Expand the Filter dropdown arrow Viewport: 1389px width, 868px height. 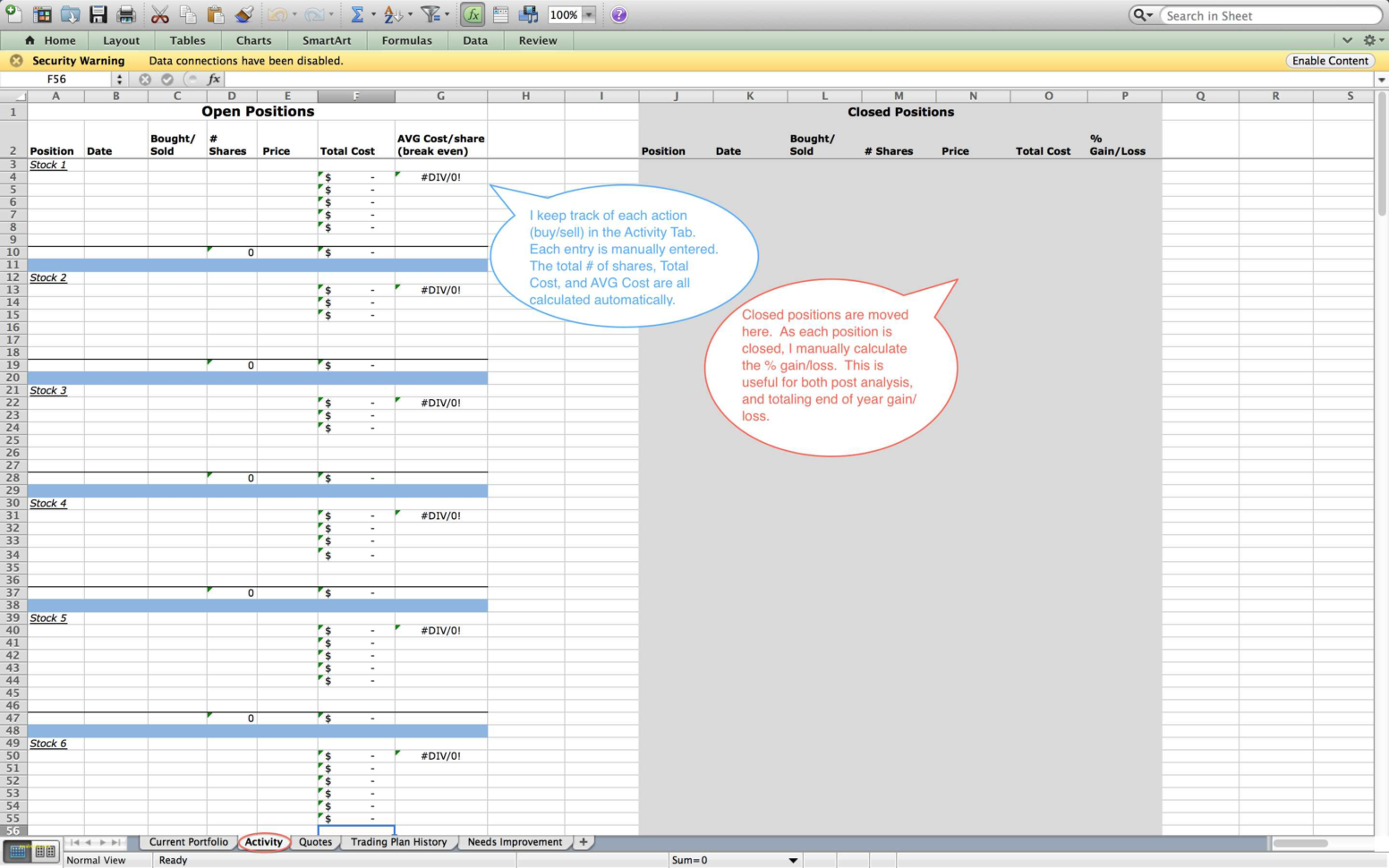(x=447, y=15)
